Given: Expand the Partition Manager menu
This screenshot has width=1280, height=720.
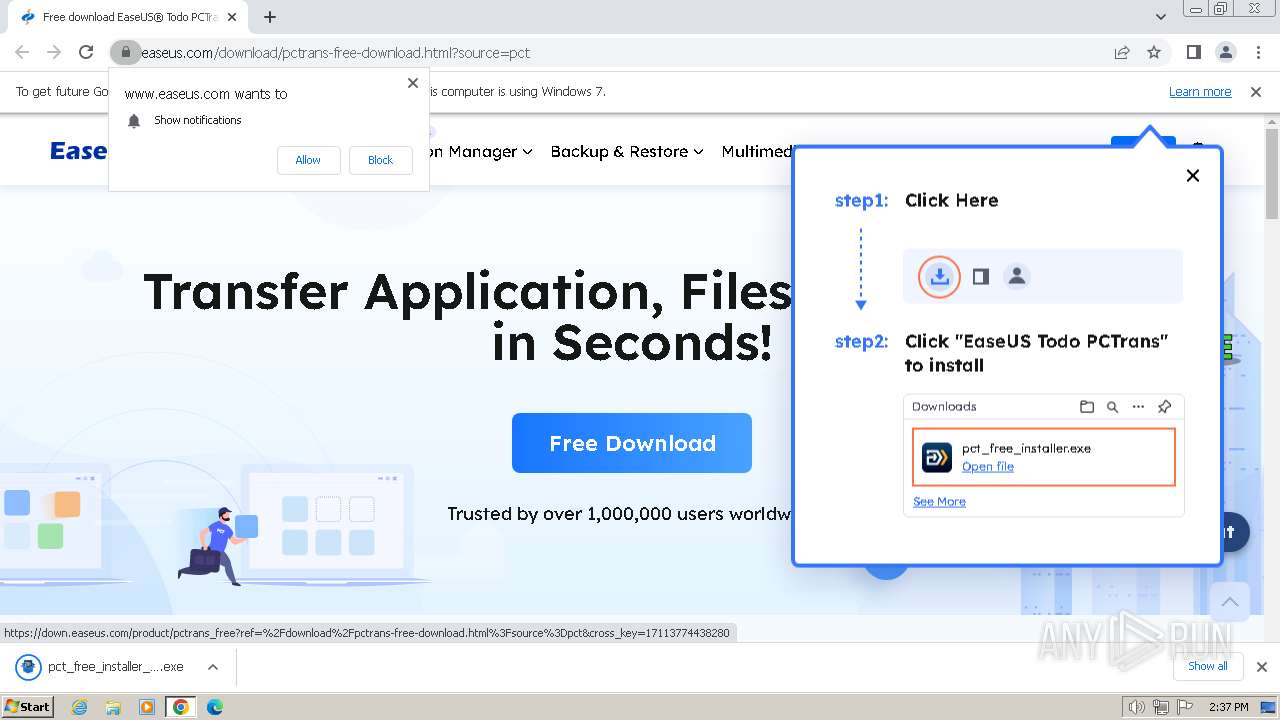Looking at the screenshot, I should pos(481,151).
